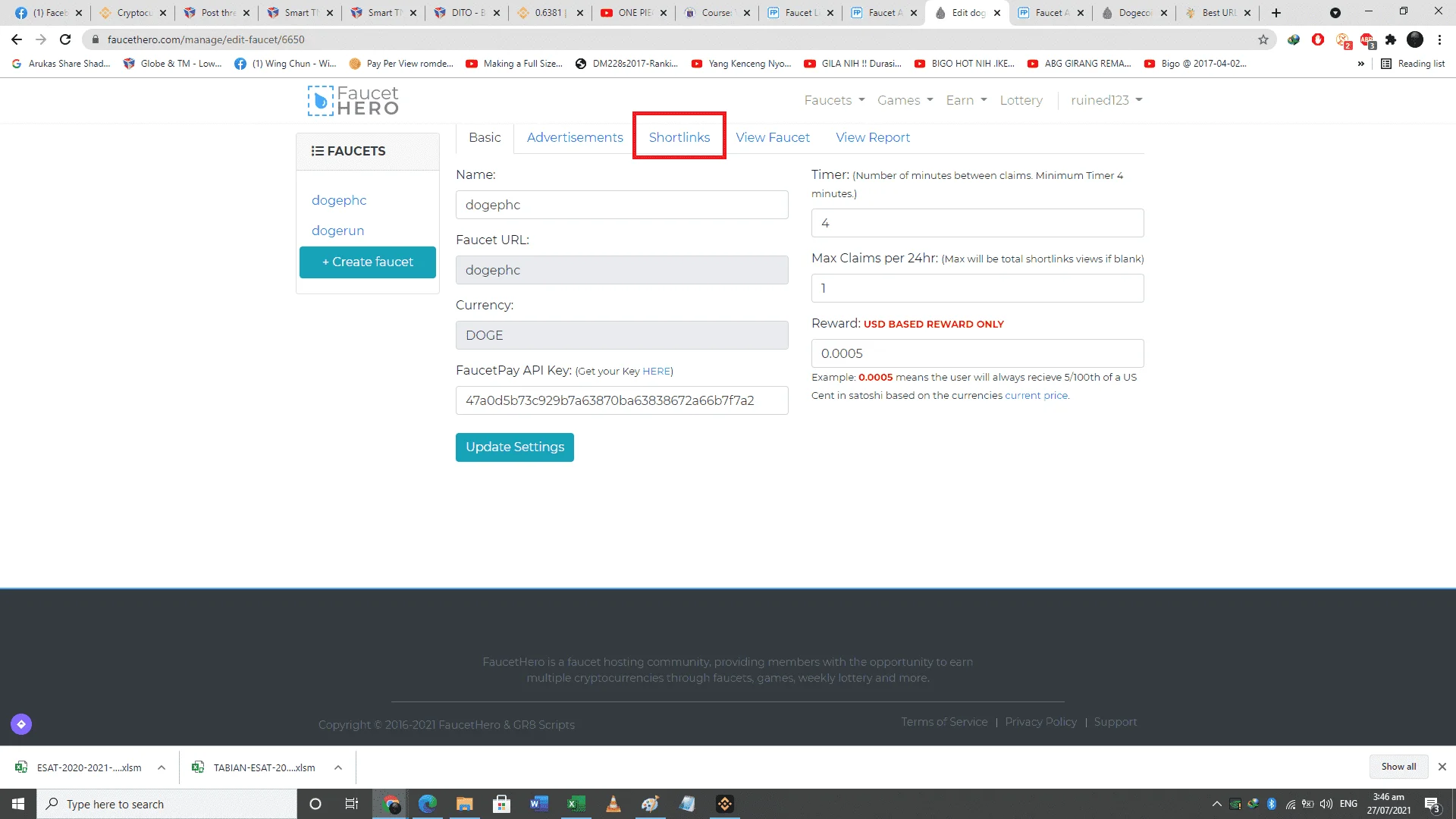Open the dogerun faucet link
Viewport: 1456px width, 819px height.
tap(337, 231)
